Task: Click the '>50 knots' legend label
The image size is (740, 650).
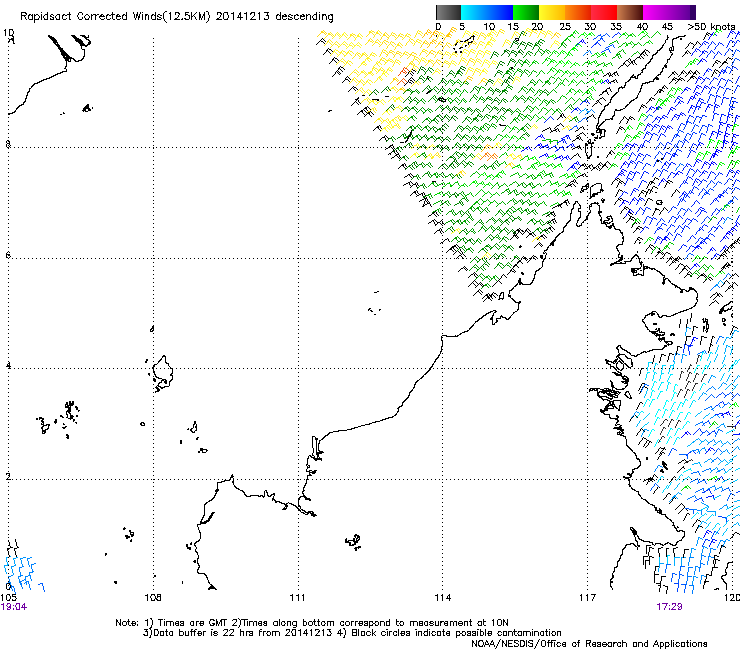Action: (x=711, y=26)
